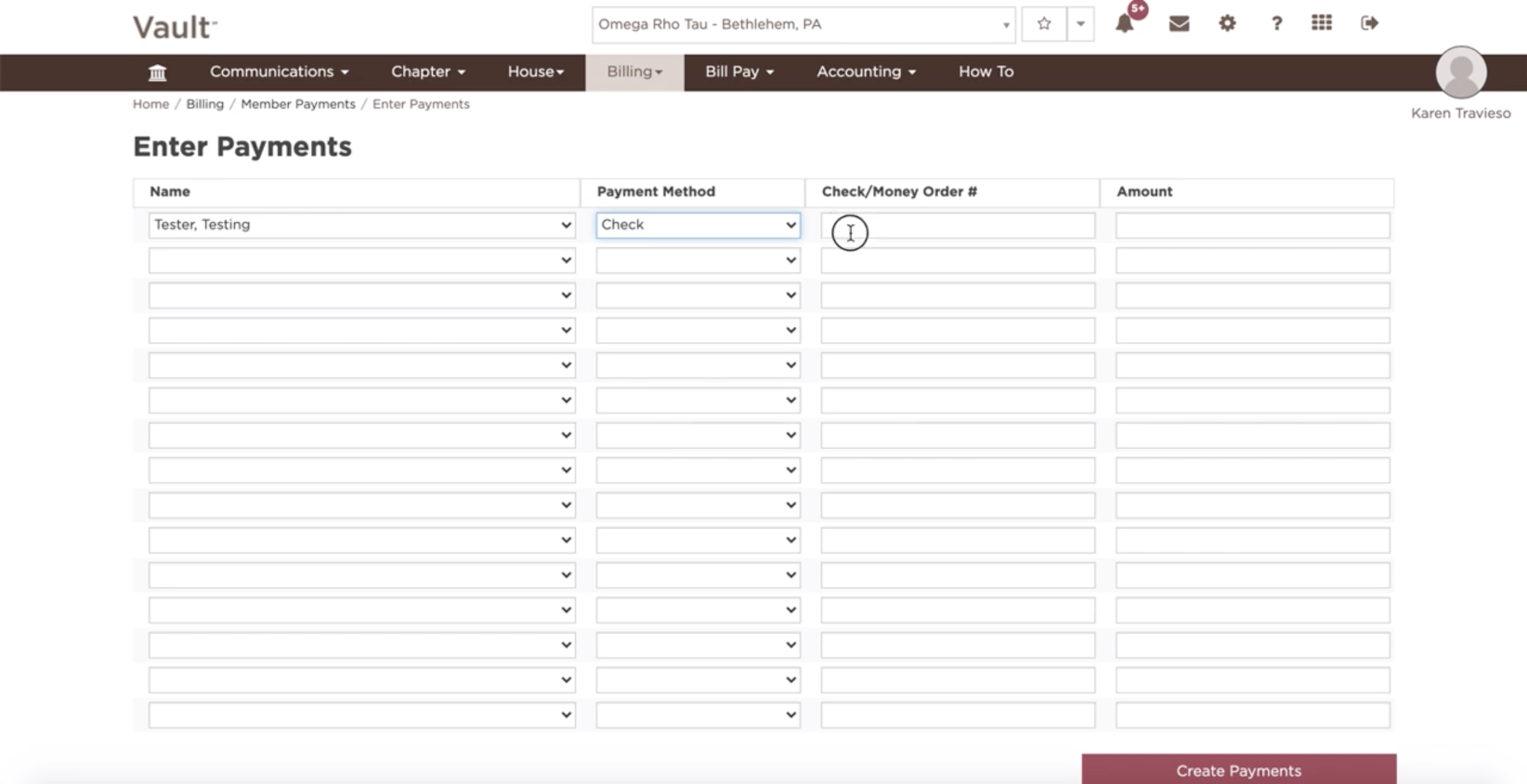Viewport: 1527px width, 784px height.
Task: Open the Accounting menu
Action: click(865, 72)
